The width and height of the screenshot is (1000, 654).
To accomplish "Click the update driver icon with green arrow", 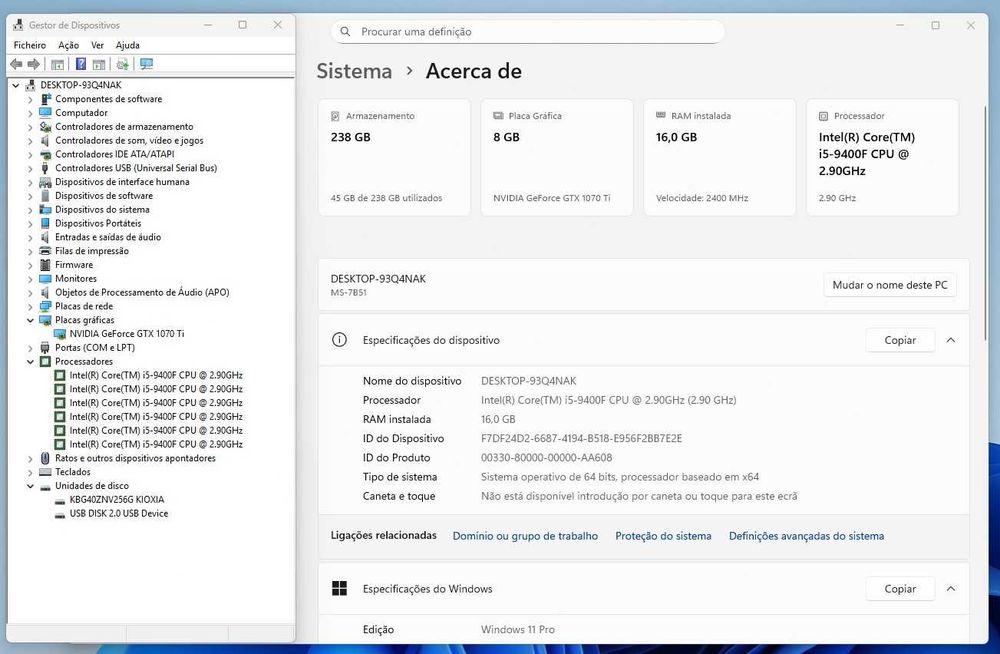I will 122,64.
